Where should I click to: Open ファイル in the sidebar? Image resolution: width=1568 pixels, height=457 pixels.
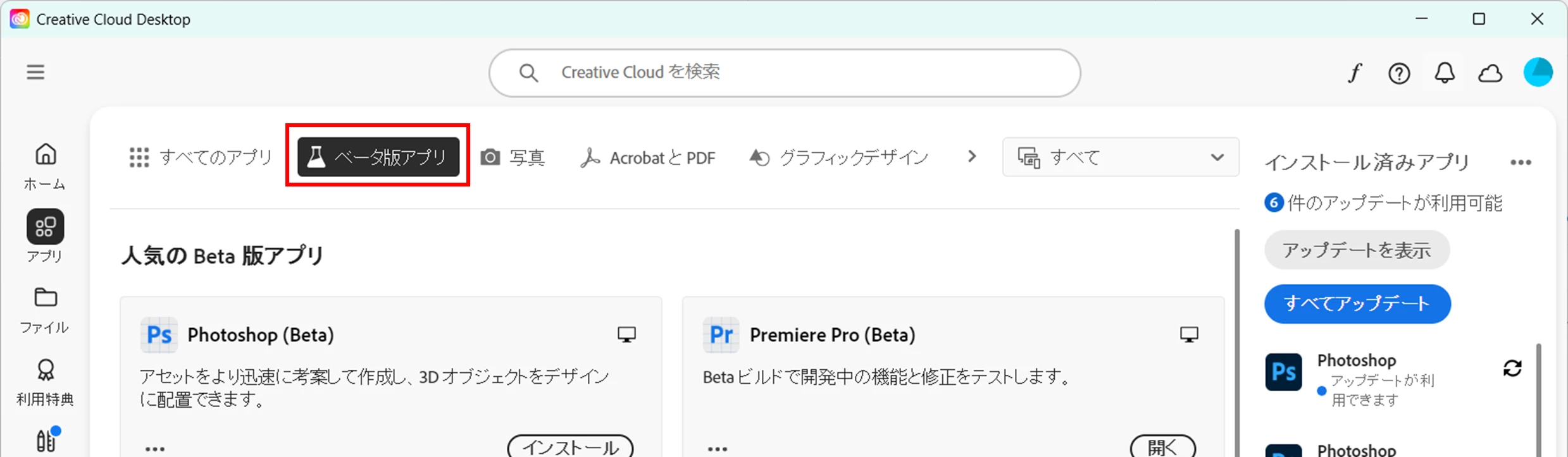pyautogui.click(x=45, y=310)
